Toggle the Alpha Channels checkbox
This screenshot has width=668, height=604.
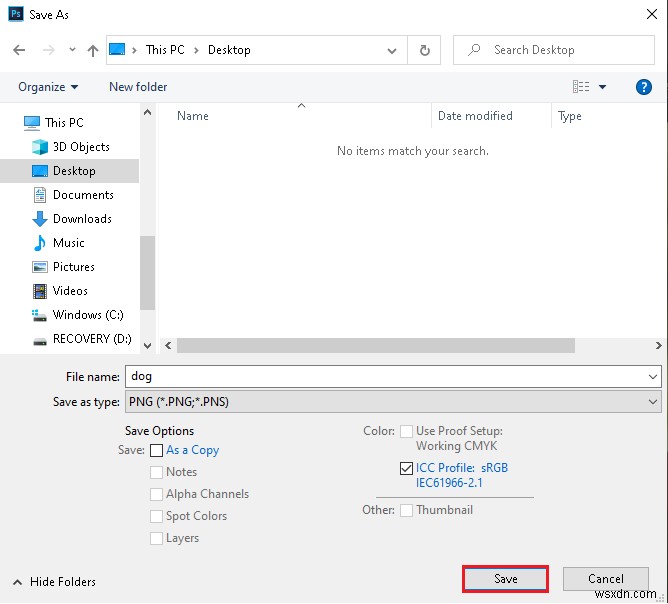click(156, 494)
